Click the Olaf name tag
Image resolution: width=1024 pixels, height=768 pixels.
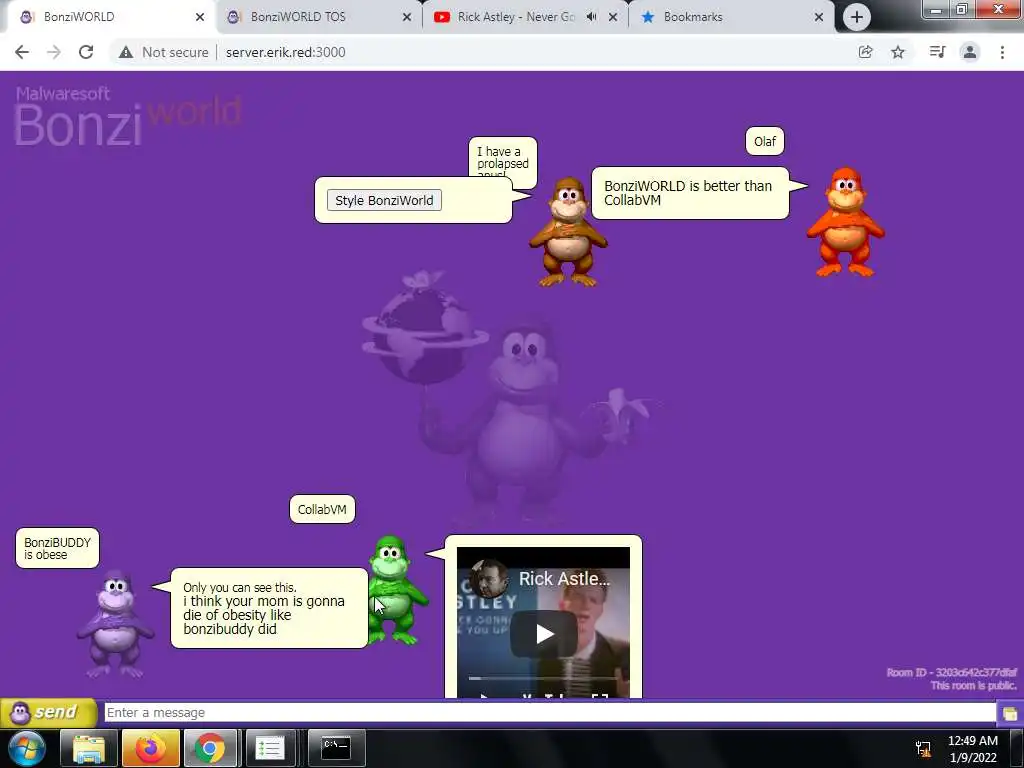point(765,141)
